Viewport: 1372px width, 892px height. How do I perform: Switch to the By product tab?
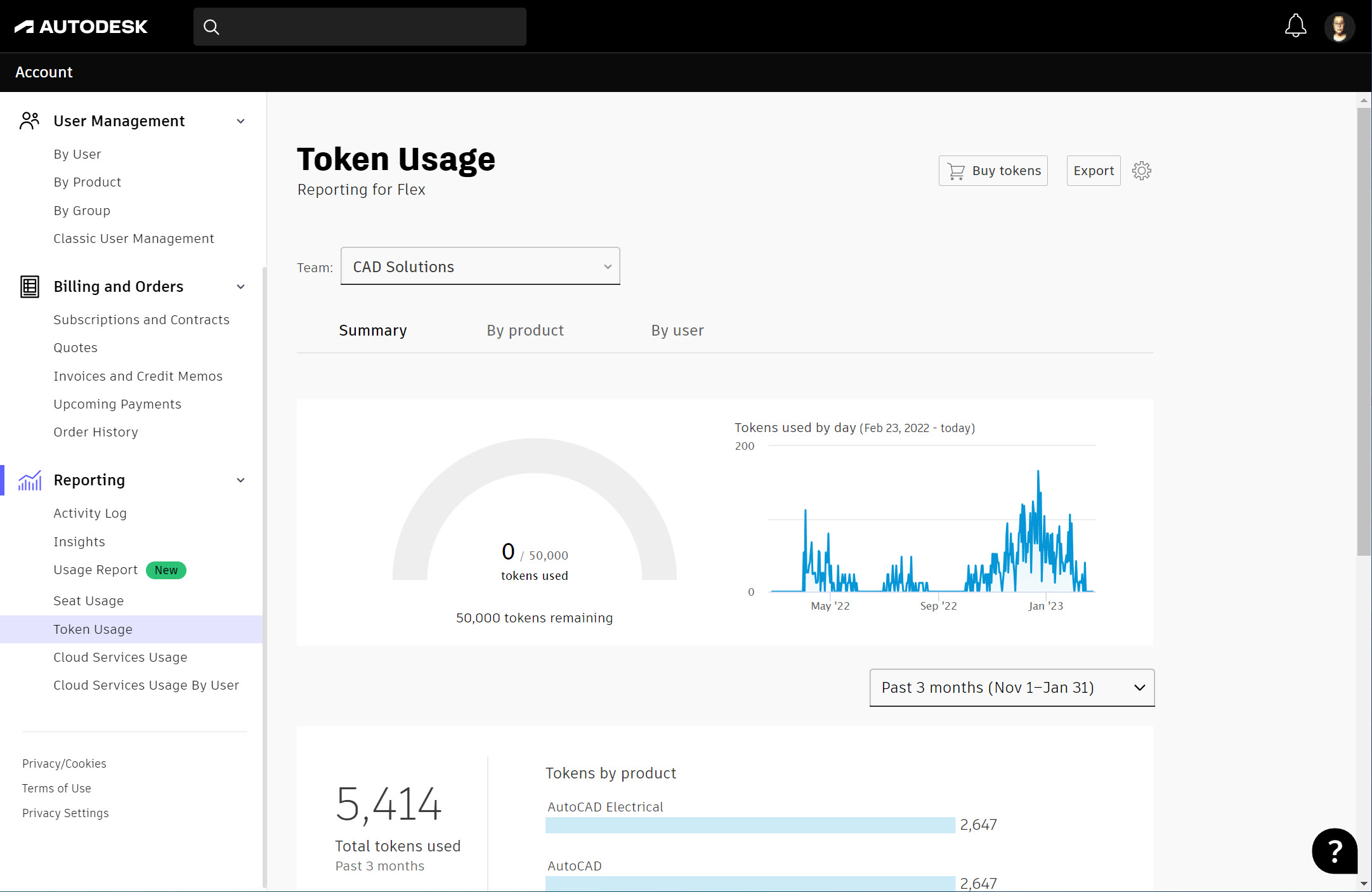coord(525,331)
